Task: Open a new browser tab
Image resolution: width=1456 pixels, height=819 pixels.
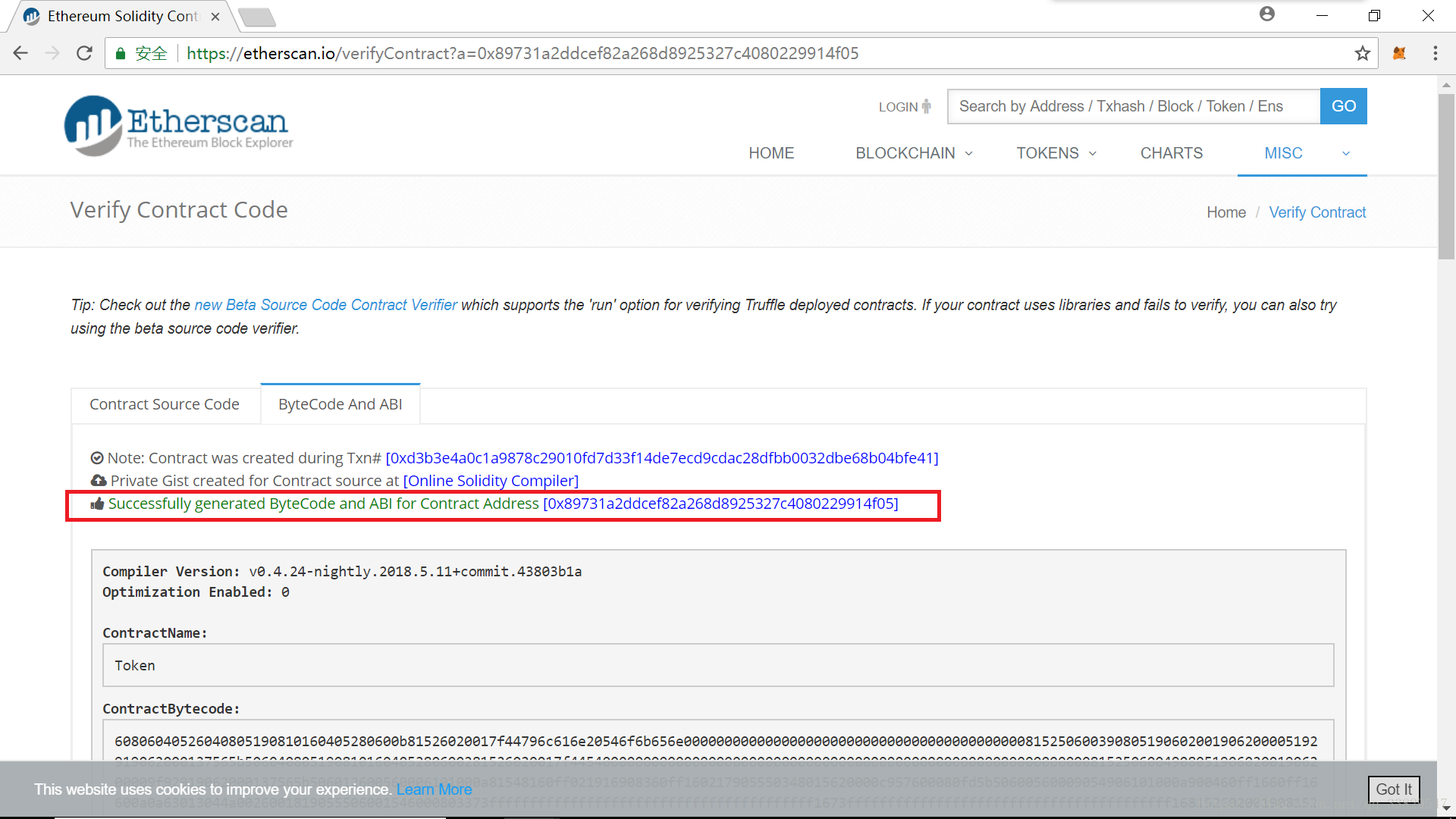Action: [257, 17]
